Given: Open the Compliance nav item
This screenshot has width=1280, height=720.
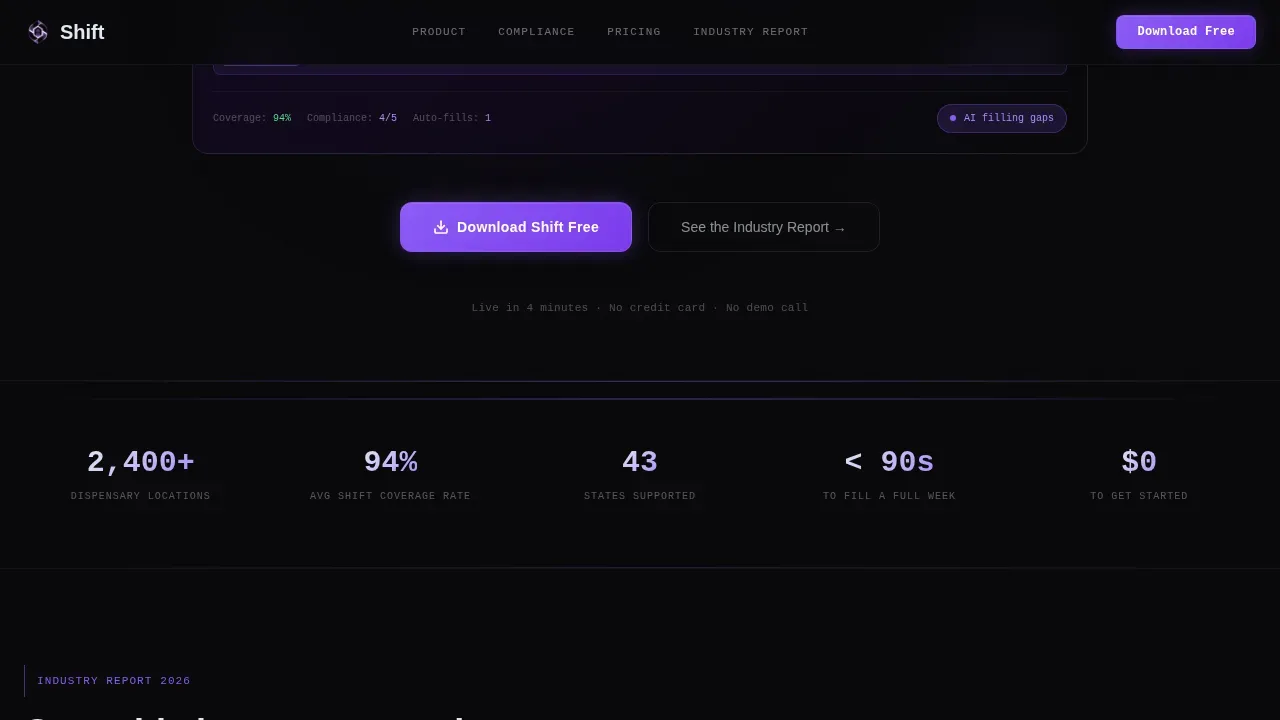Looking at the screenshot, I should tap(536, 32).
